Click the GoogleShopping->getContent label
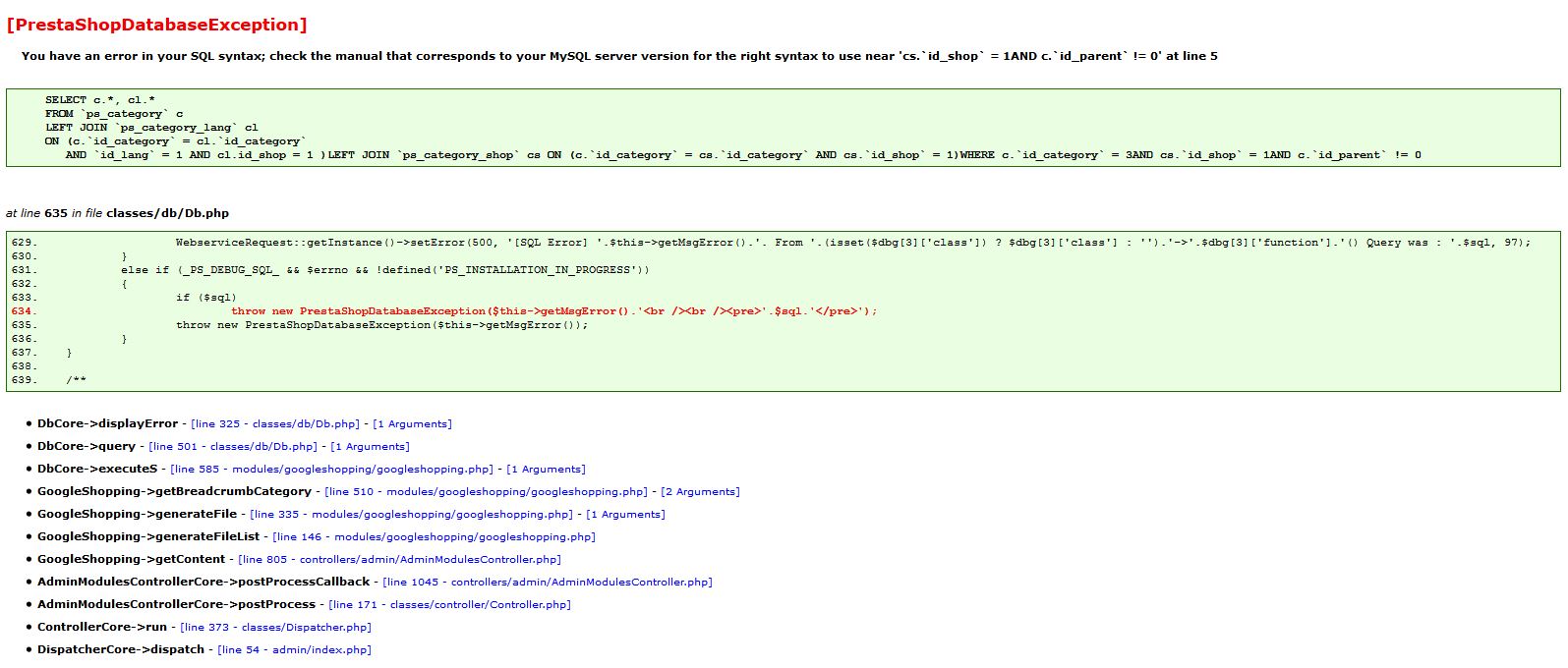The height and width of the screenshot is (668, 1568). click(x=131, y=560)
